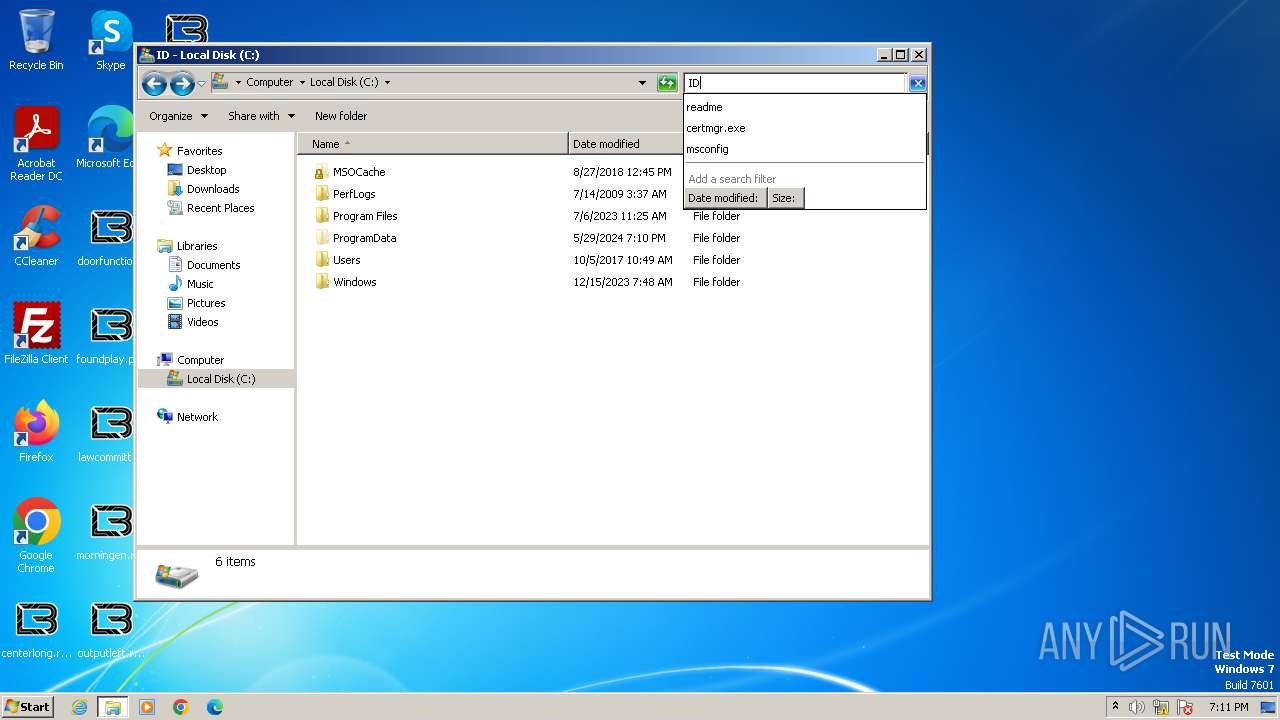1280x720 pixels.
Task: Select Local Disk (C:) in navigation pane
Action: 220,379
